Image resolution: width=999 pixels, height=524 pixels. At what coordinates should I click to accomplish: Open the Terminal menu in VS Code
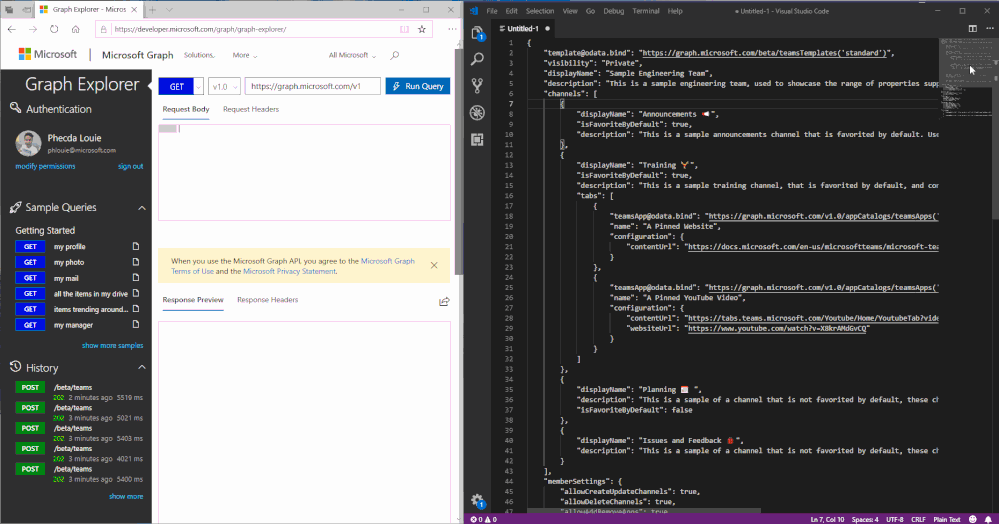click(645, 11)
